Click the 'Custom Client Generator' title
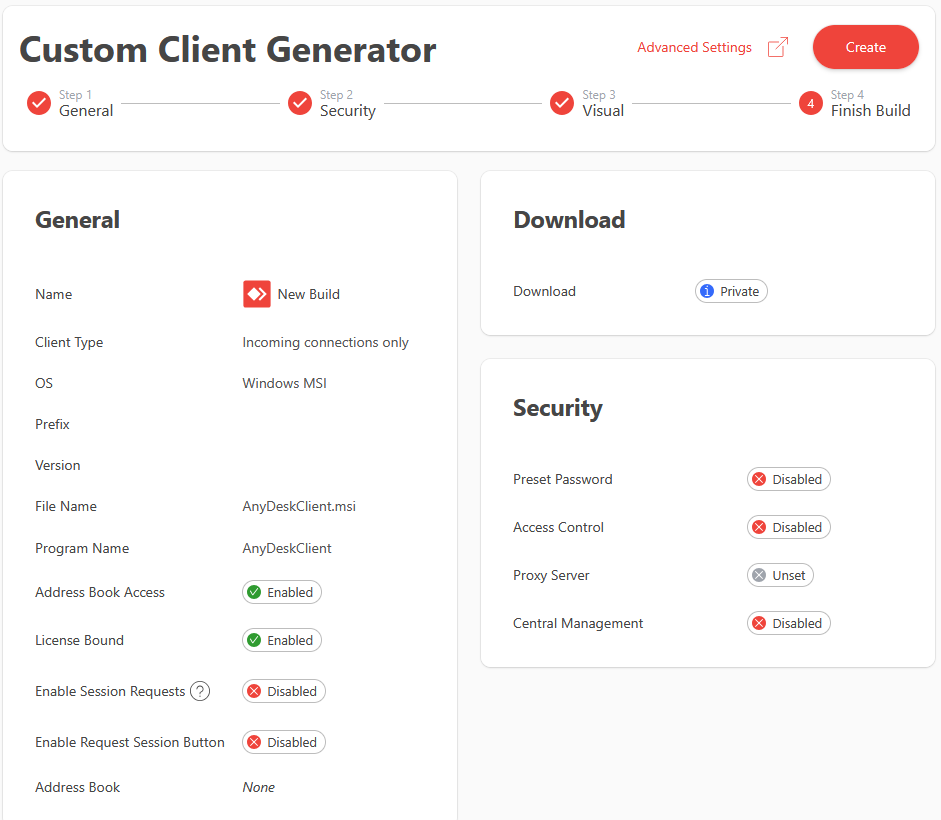 point(228,49)
